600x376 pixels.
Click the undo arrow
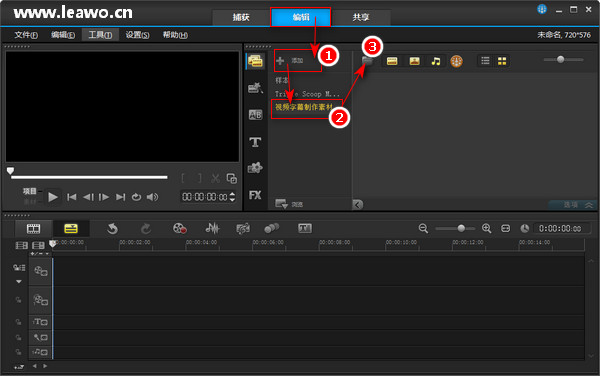point(112,229)
